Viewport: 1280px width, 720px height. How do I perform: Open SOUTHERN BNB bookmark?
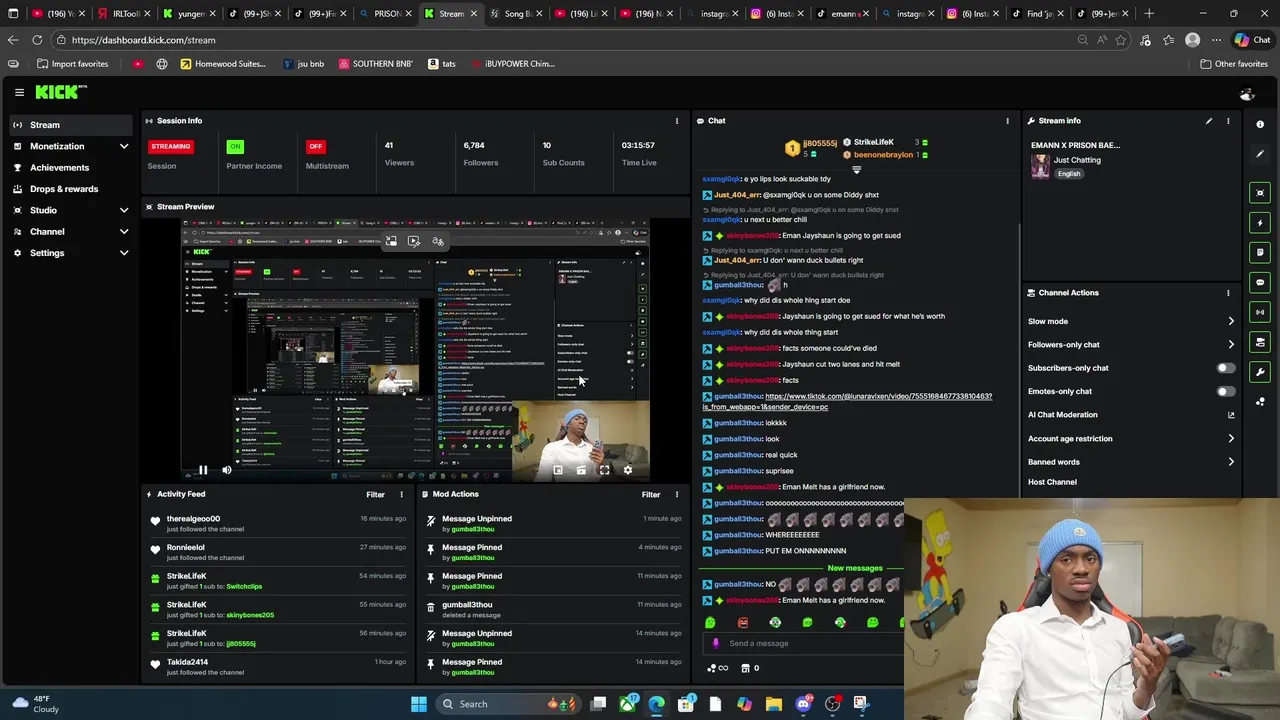coord(375,64)
